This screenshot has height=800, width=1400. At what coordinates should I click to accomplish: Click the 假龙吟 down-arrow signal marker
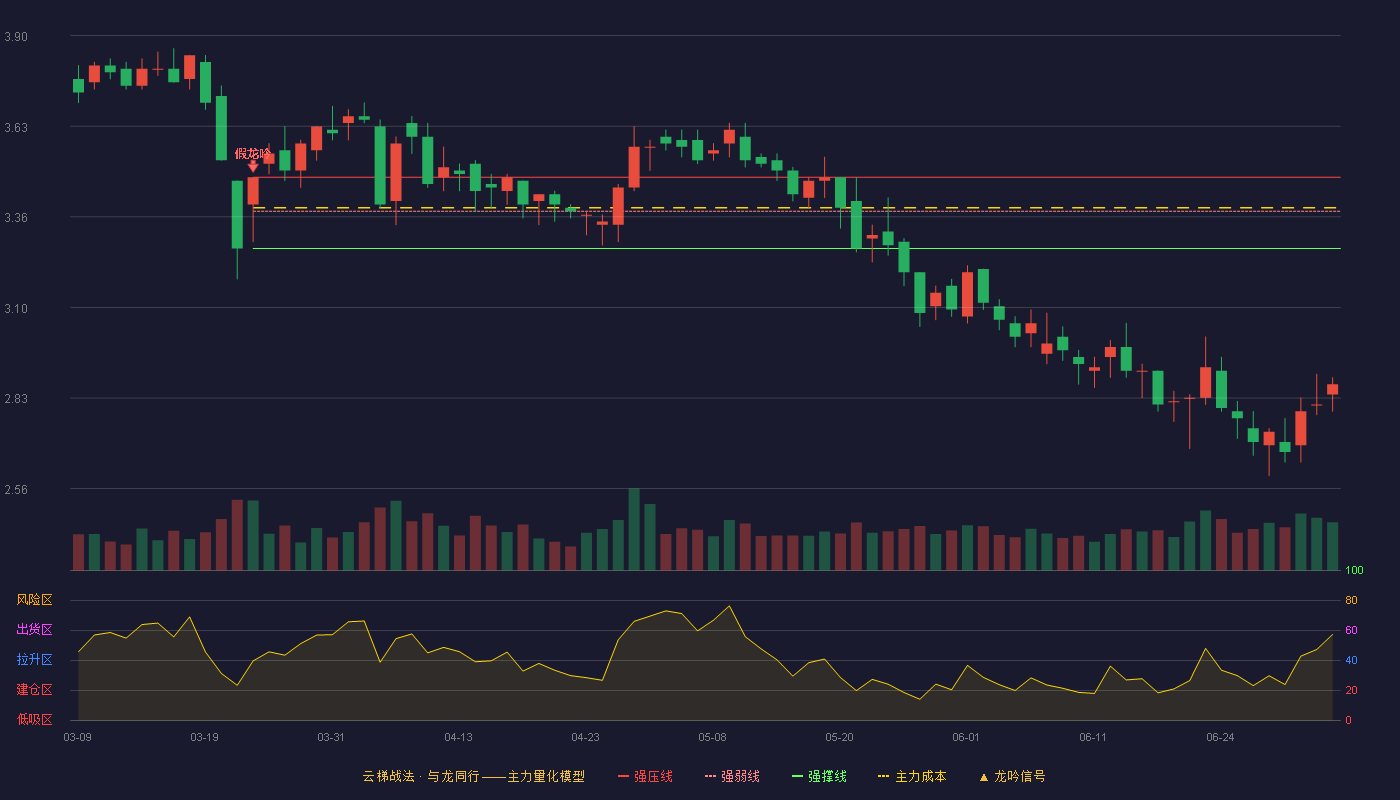[x=253, y=166]
